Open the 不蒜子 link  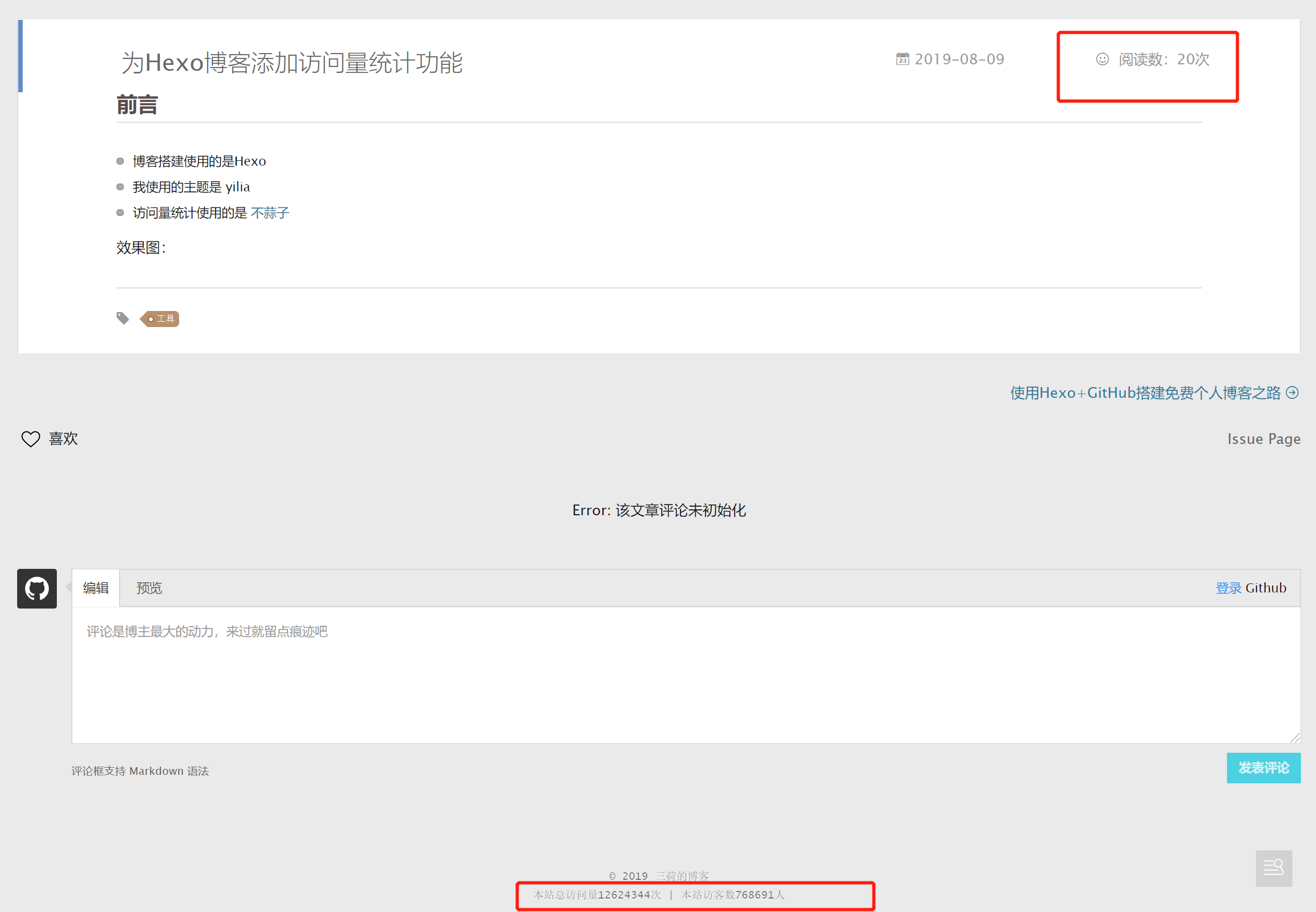pos(270,212)
